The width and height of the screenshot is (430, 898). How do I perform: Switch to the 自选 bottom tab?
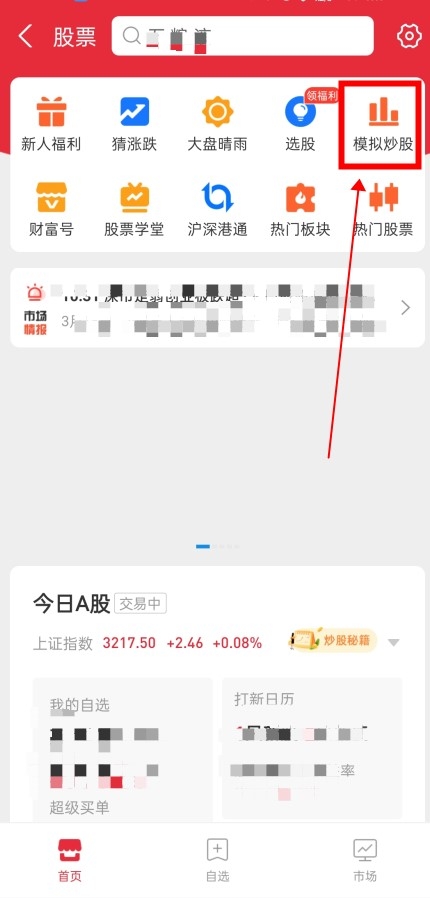218,861
